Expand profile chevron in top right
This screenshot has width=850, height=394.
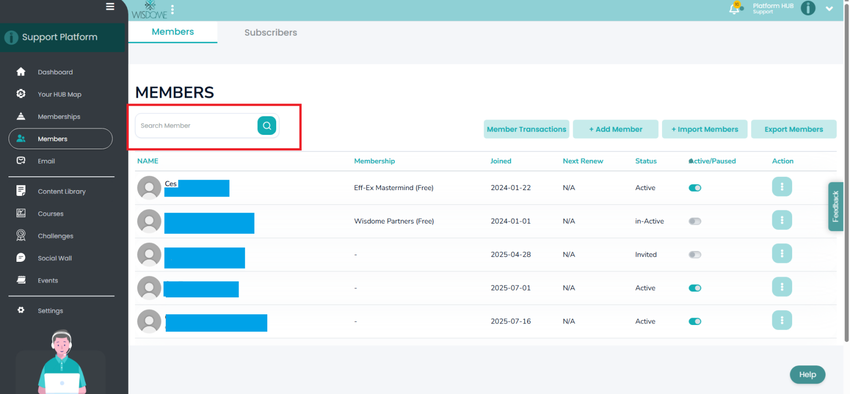pyautogui.click(x=829, y=9)
